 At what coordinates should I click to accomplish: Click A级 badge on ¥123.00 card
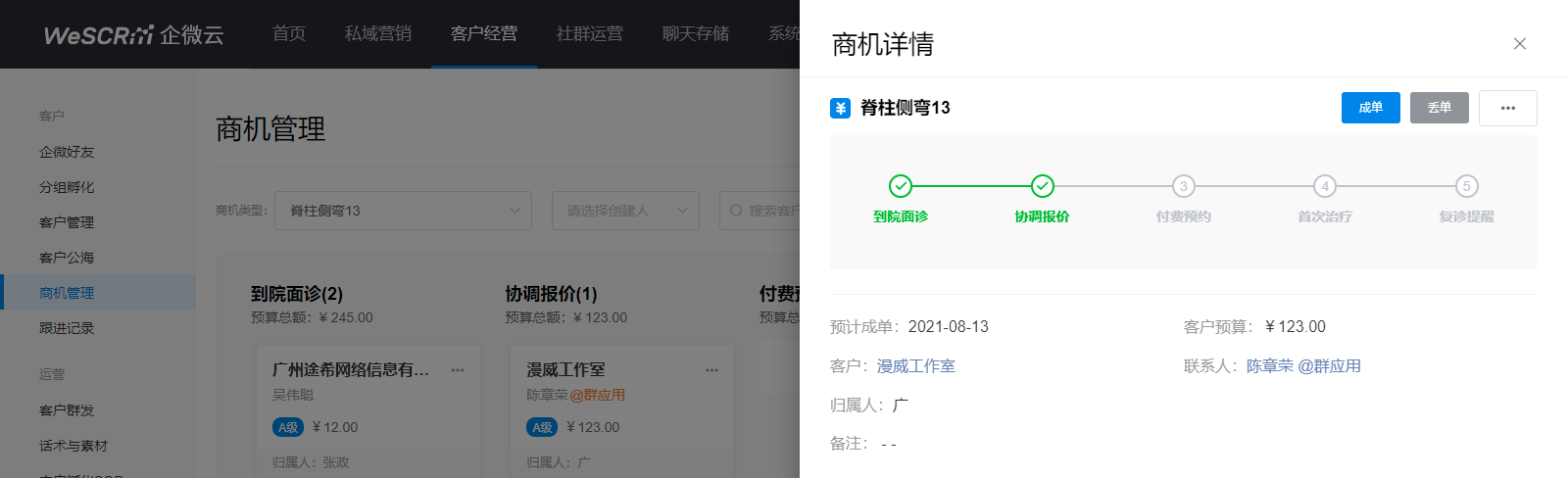point(542,427)
